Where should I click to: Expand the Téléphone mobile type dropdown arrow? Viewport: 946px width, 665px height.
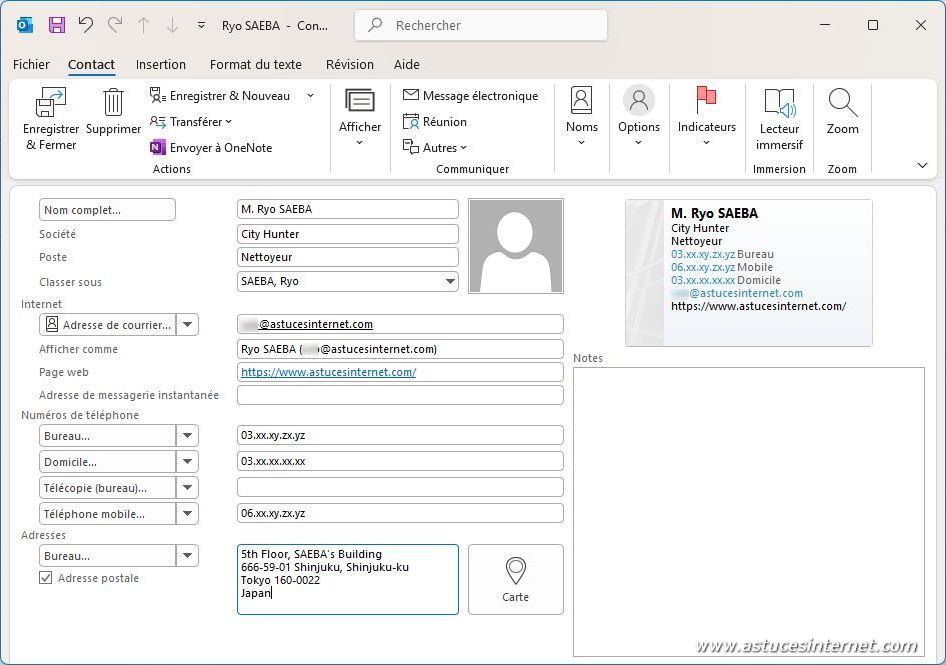(187, 514)
